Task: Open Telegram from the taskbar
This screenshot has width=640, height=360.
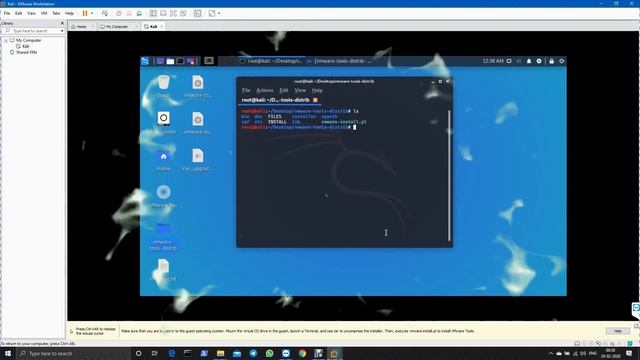Action: pos(253,353)
